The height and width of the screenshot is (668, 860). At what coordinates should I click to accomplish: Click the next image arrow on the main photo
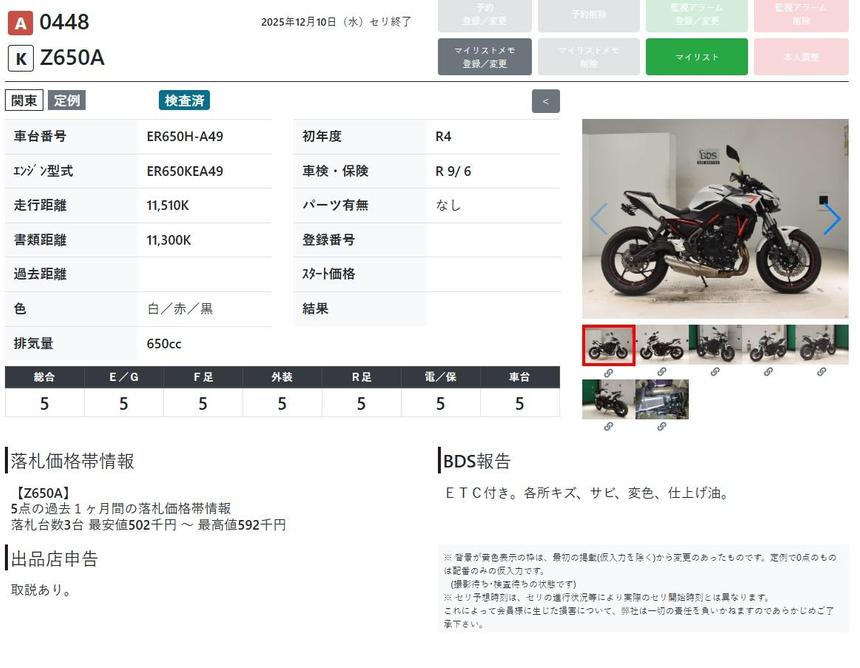click(831, 219)
